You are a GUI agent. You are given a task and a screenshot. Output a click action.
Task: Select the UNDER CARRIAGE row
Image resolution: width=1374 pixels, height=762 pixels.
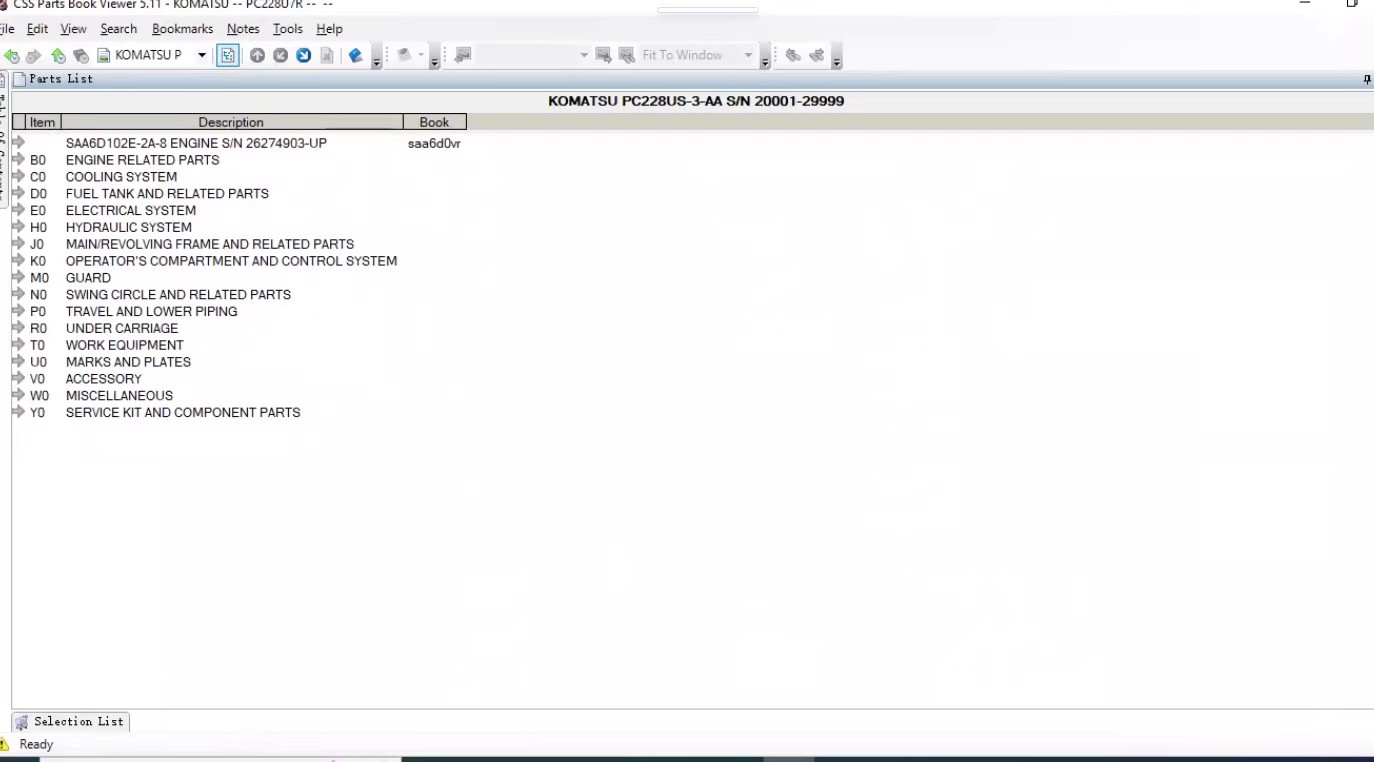pyautogui.click(x=122, y=328)
